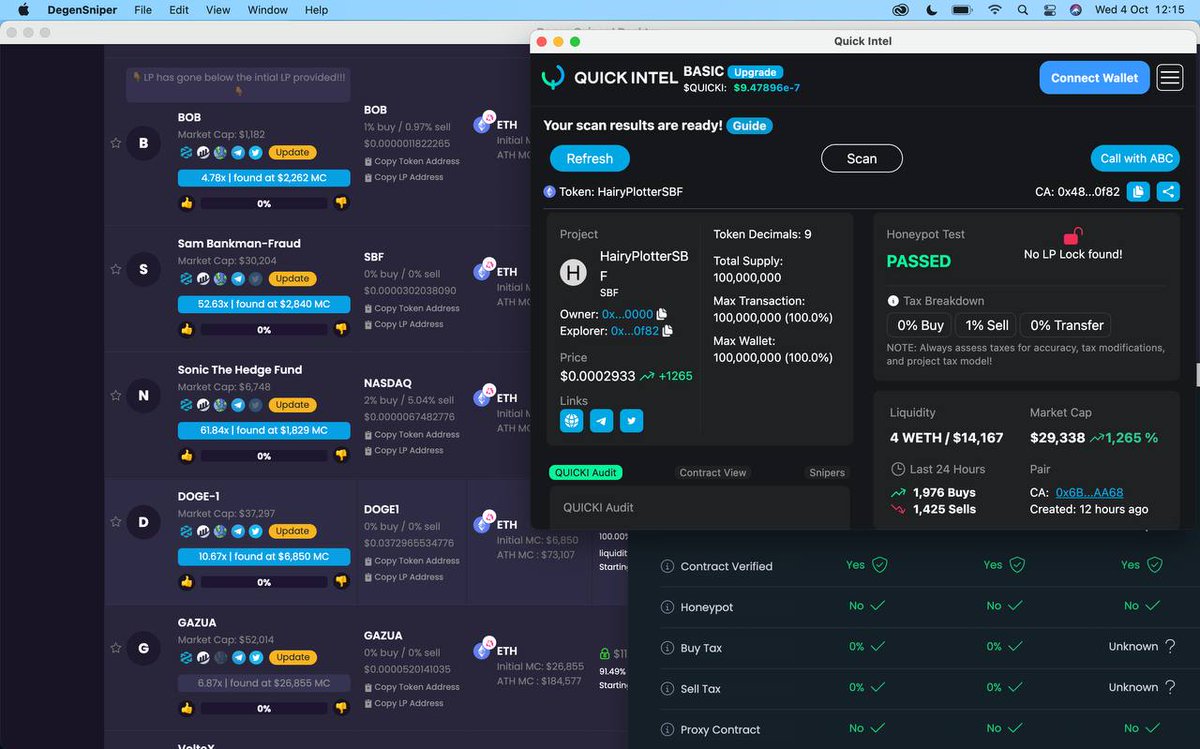Thumbs down the Sam Bankman-Fraud token
The image size is (1200, 749).
pyautogui.click(x=341, y=329)
